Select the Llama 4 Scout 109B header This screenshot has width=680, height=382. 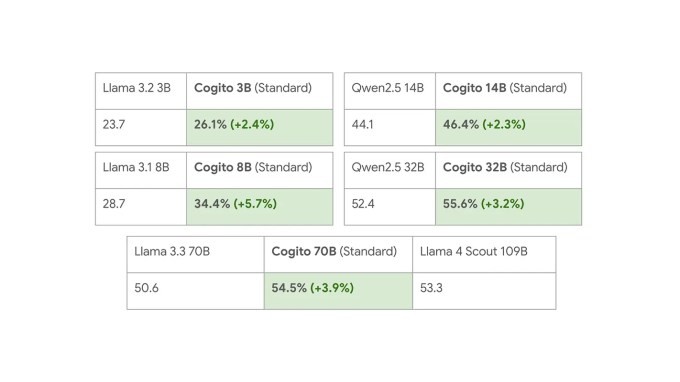coord(484,255)
